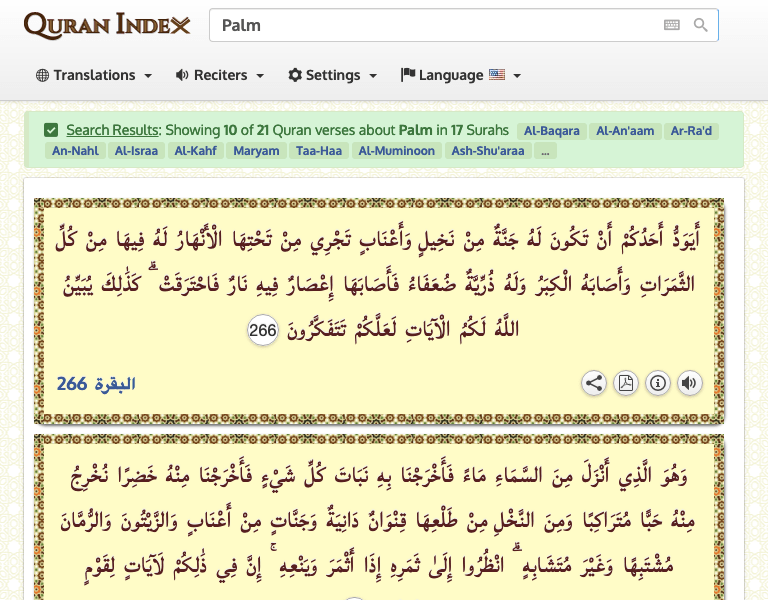Click the verse number 266 badge
Viewport: 768px width, 600px height.
[x=262, y=331]
